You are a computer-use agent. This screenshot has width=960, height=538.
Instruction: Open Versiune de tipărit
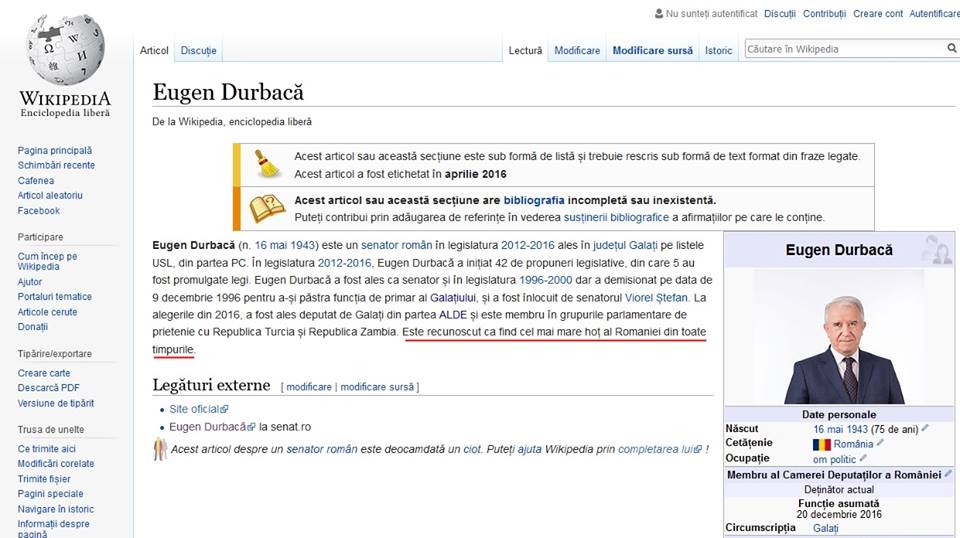56,403
